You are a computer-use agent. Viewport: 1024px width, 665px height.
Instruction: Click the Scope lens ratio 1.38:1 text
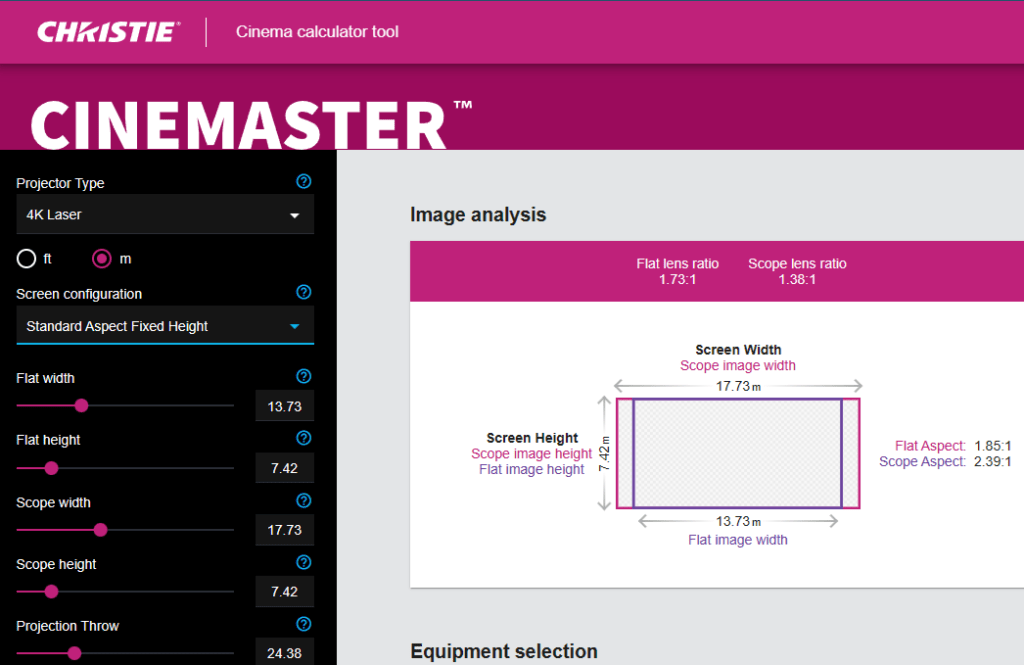797,271
